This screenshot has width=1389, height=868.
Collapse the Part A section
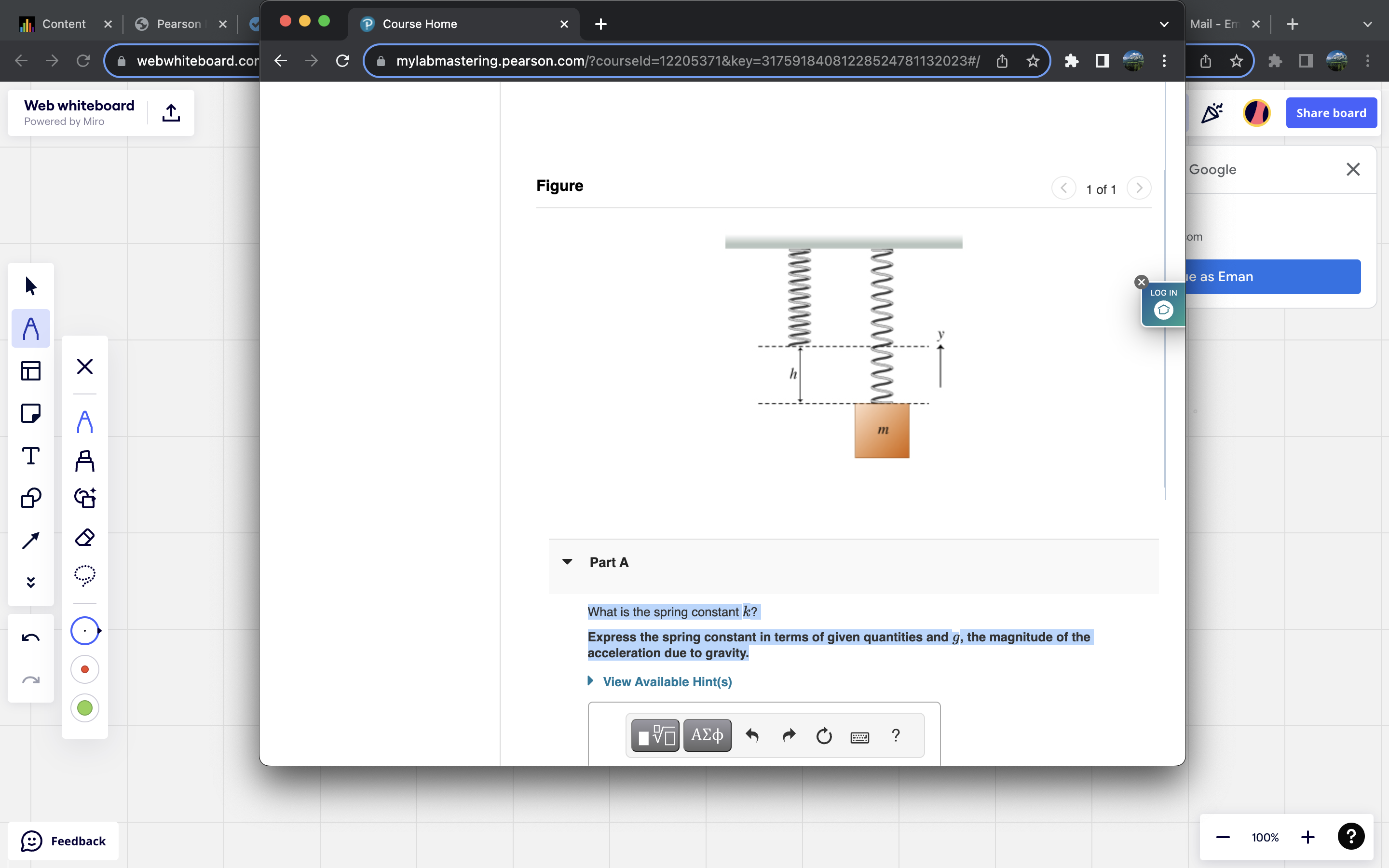[x=567, y=562]
